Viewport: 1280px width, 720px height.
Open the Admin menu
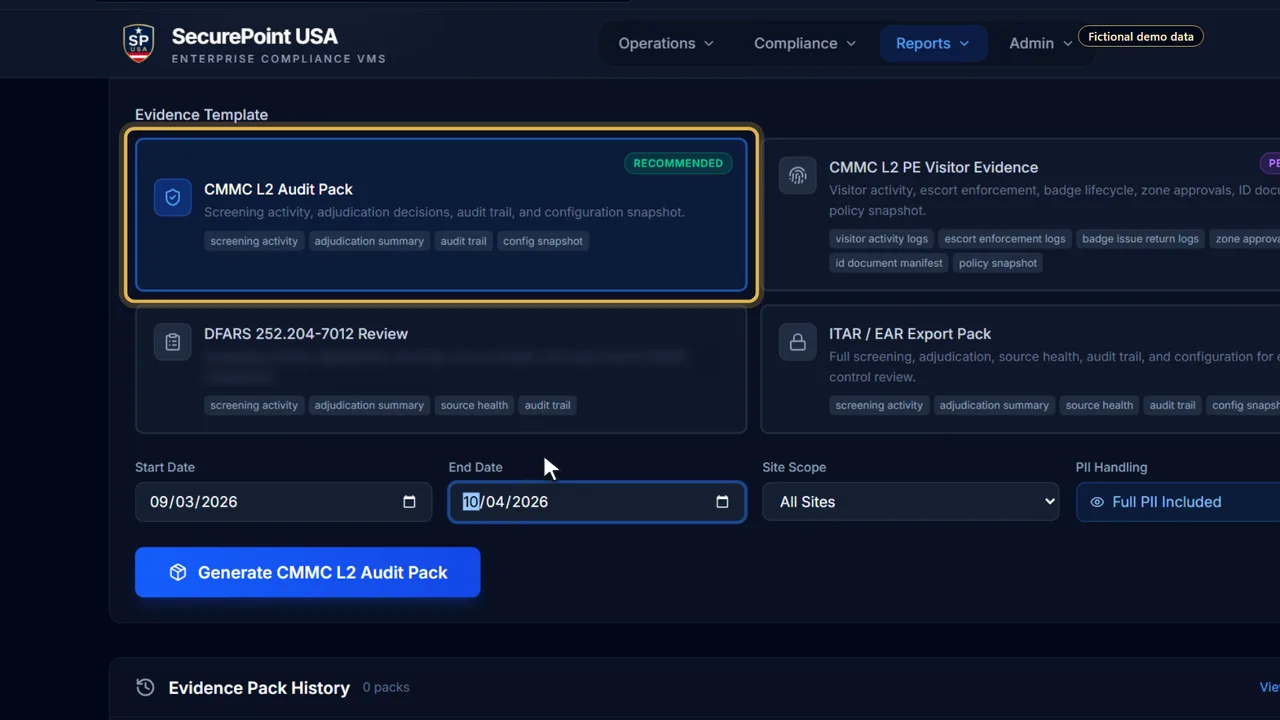pyautogui.click(x=1040, y=43)
